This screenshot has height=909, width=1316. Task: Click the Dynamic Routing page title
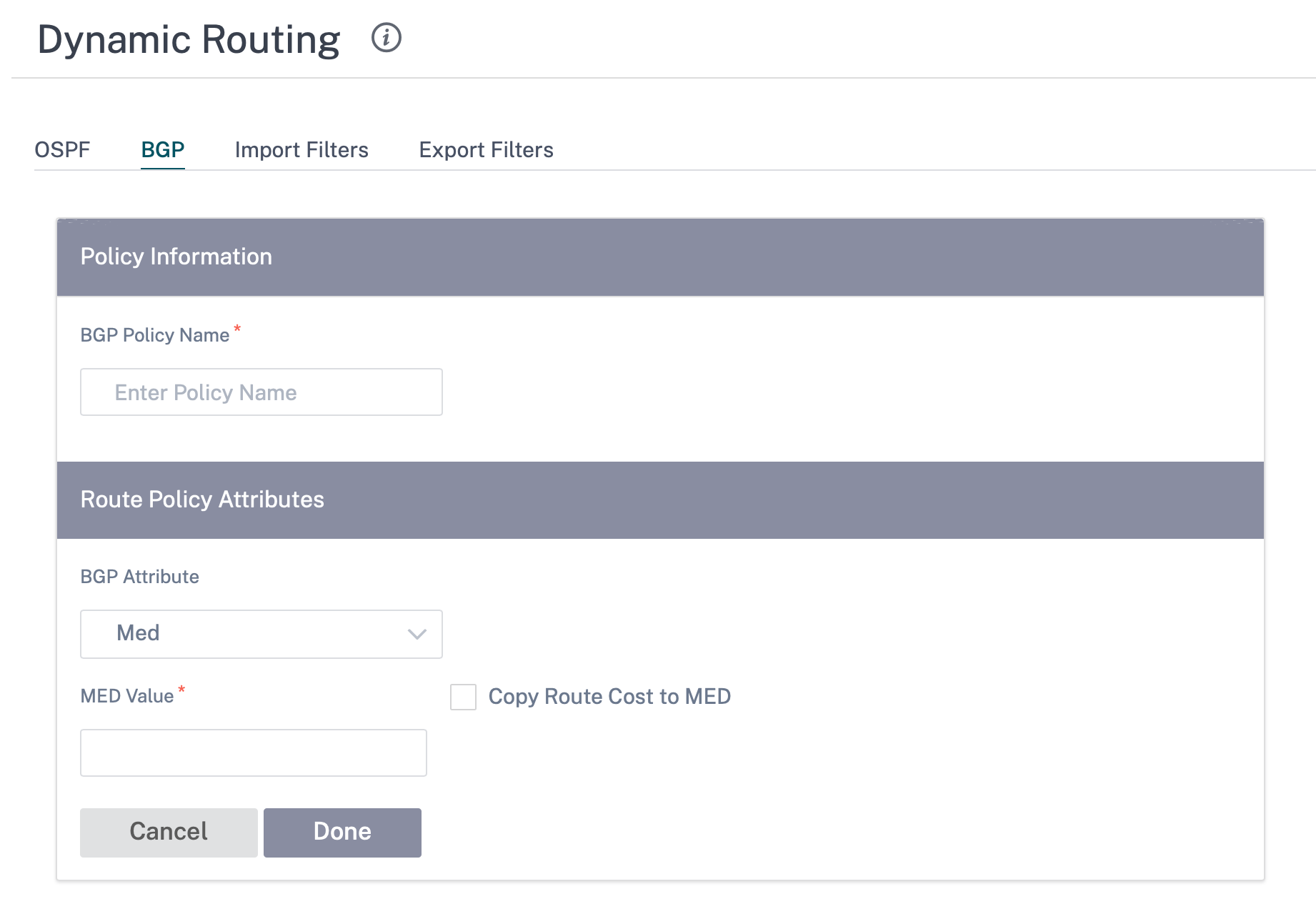189,39
